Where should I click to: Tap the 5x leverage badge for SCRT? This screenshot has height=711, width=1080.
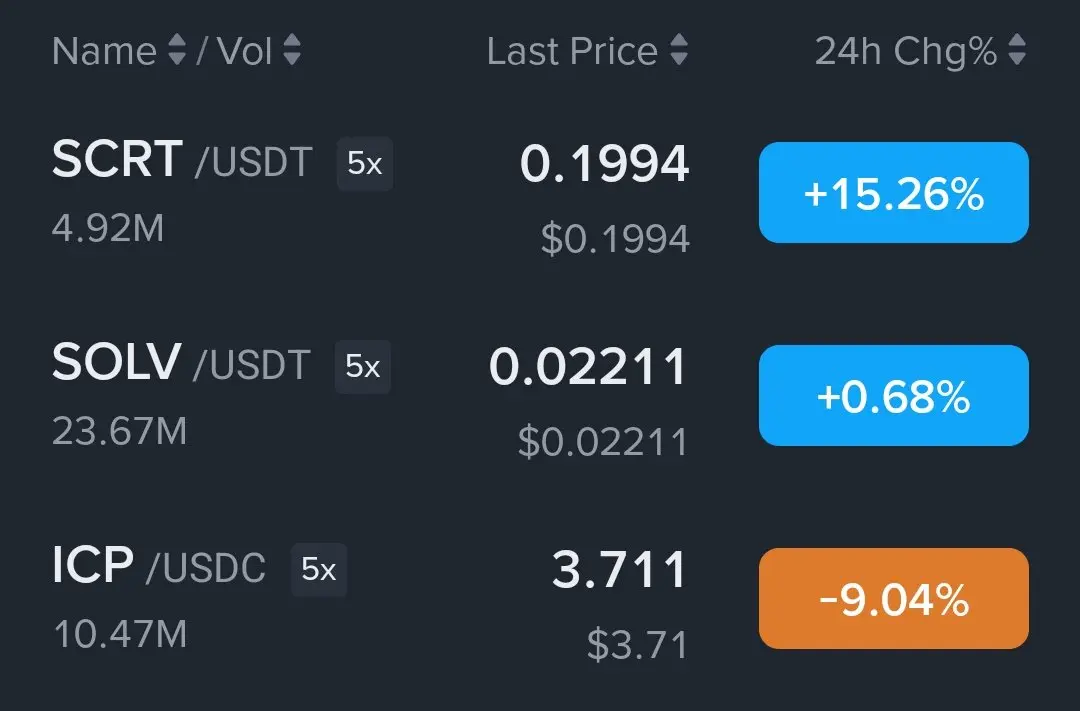pos(365,164)
